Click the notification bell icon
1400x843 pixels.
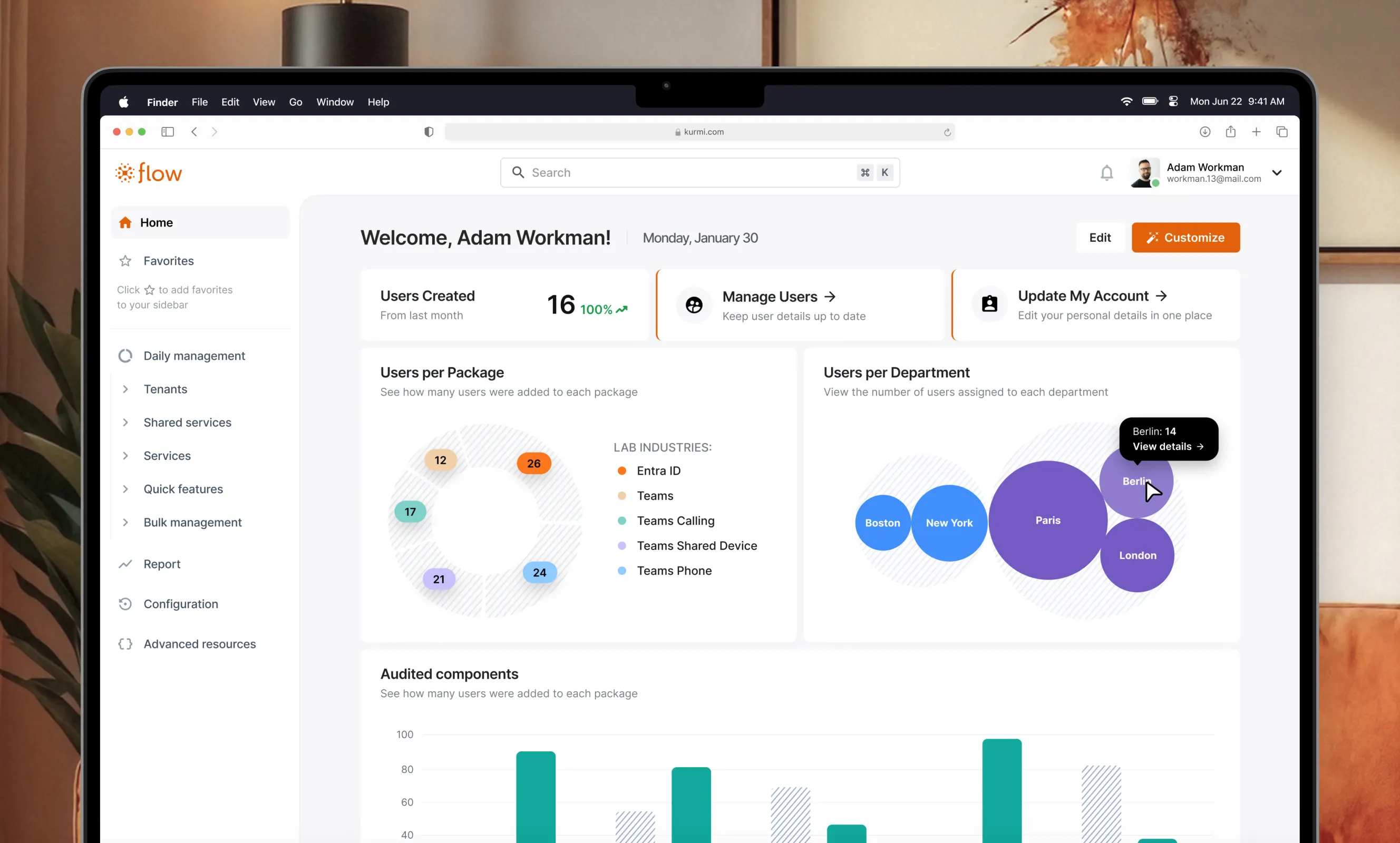point(1106,173)
